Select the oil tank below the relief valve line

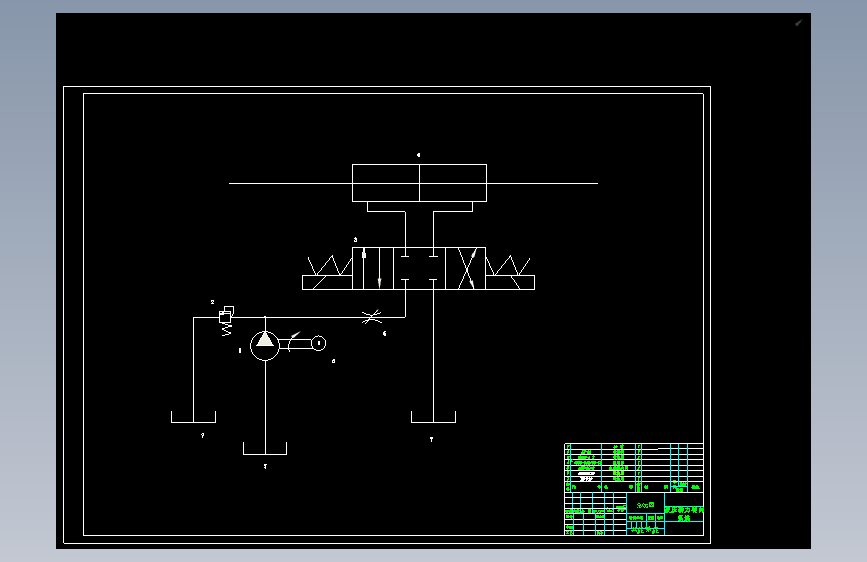193,417
